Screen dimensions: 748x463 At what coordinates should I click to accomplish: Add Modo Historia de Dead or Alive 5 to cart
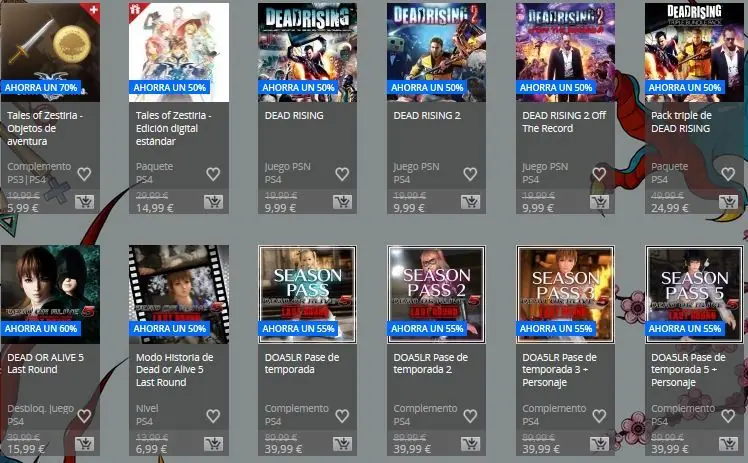pos(213,444)
